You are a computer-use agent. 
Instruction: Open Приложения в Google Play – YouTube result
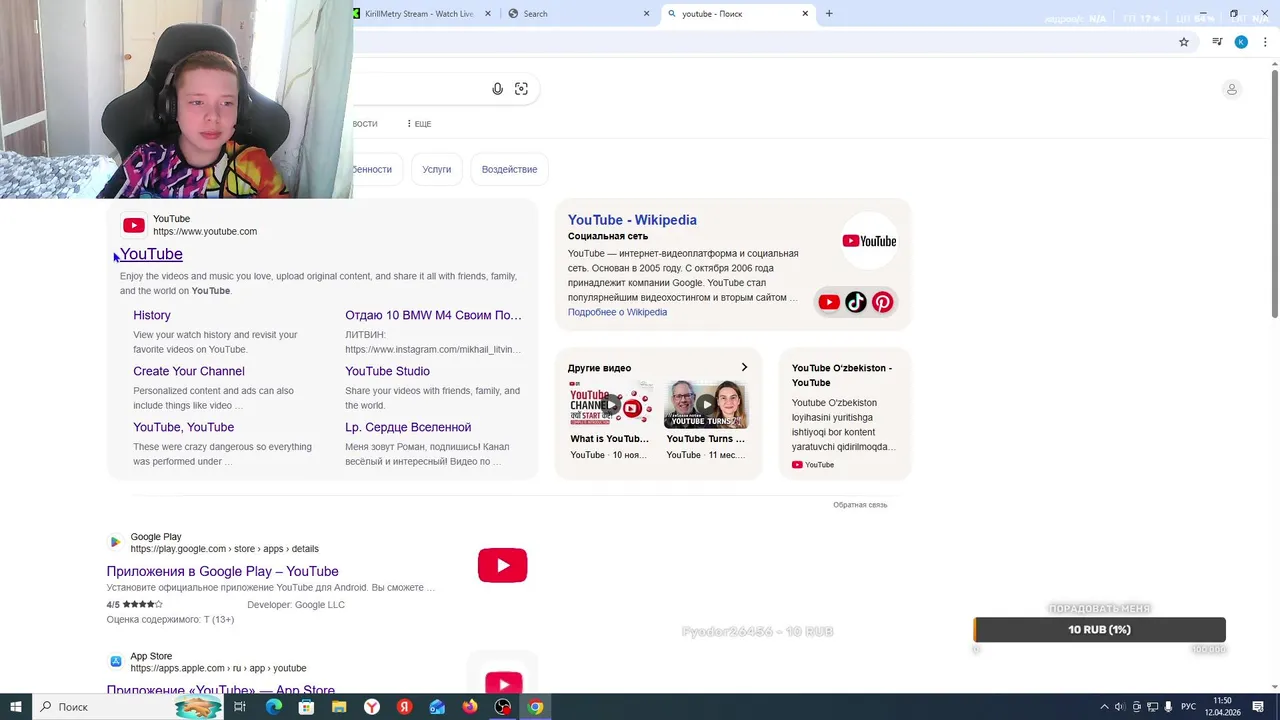(222, 571)
